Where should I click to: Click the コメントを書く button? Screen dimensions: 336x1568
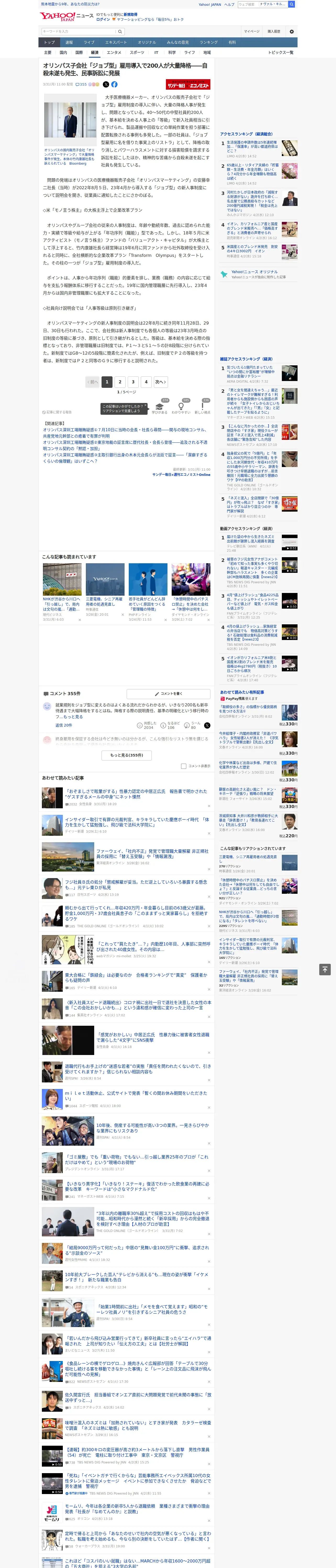pos(168,694)
